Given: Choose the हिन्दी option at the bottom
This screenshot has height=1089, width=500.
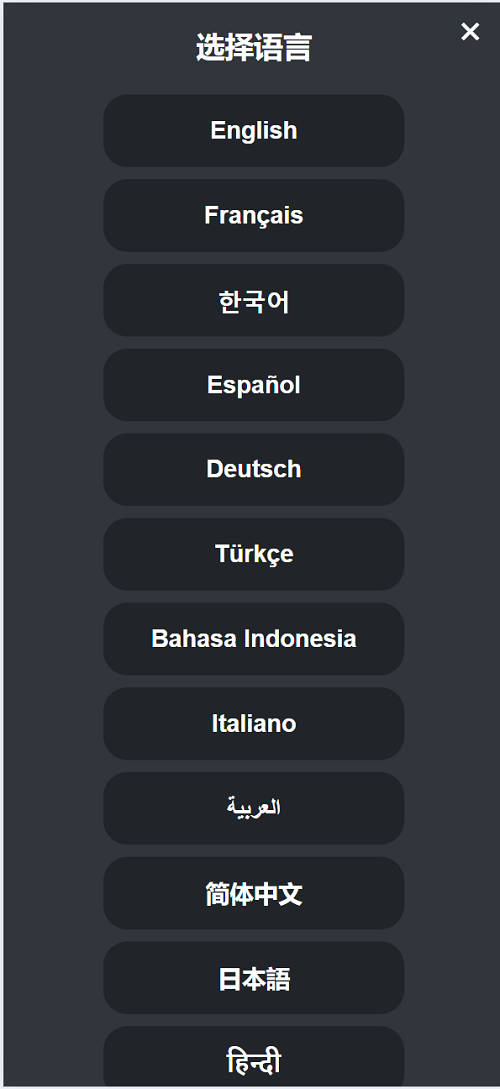Looking at the screenshot, I should tap(253, 1057).
